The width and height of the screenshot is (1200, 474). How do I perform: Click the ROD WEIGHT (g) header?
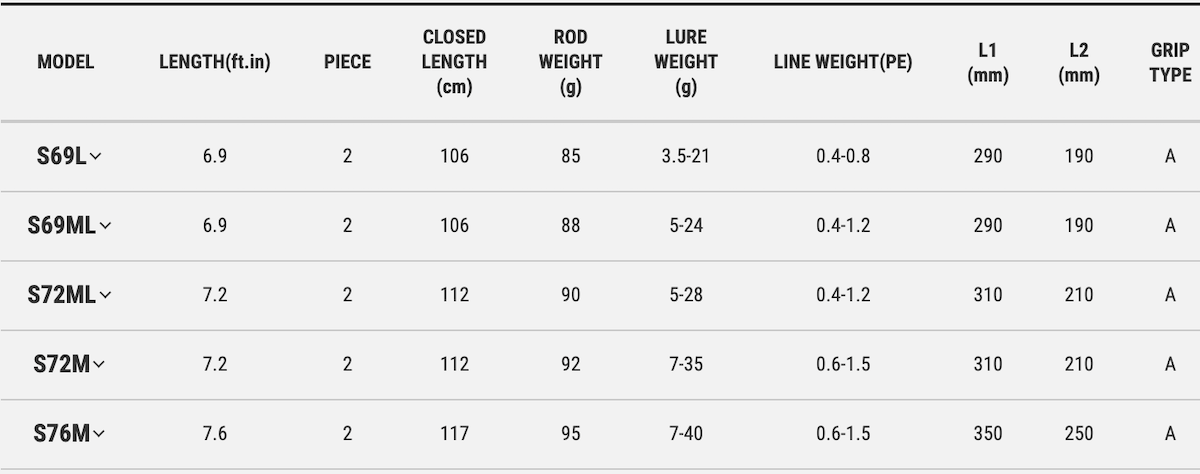pos(570,62)
